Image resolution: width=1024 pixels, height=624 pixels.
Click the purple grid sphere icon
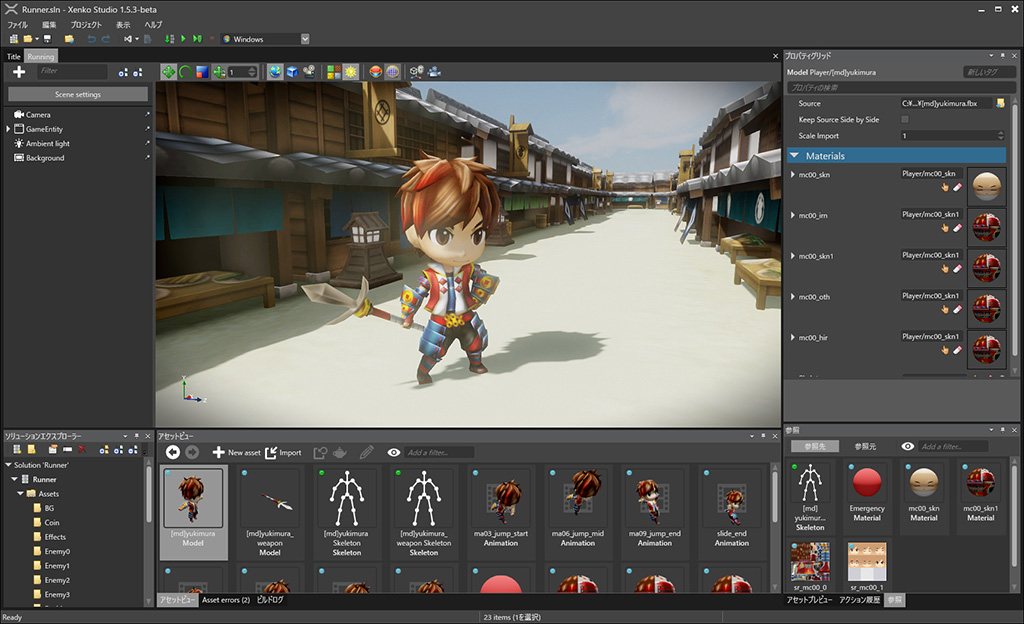pos(392,72)
